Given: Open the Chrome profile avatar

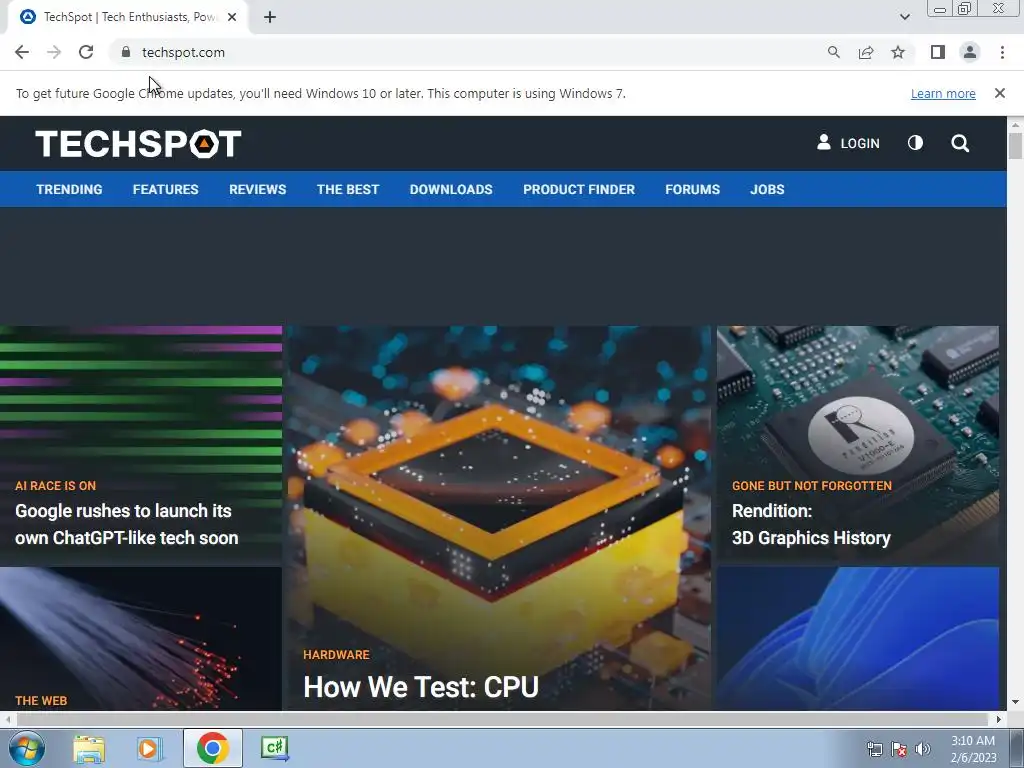Looking at the screenshot, I should click(970, 52).
